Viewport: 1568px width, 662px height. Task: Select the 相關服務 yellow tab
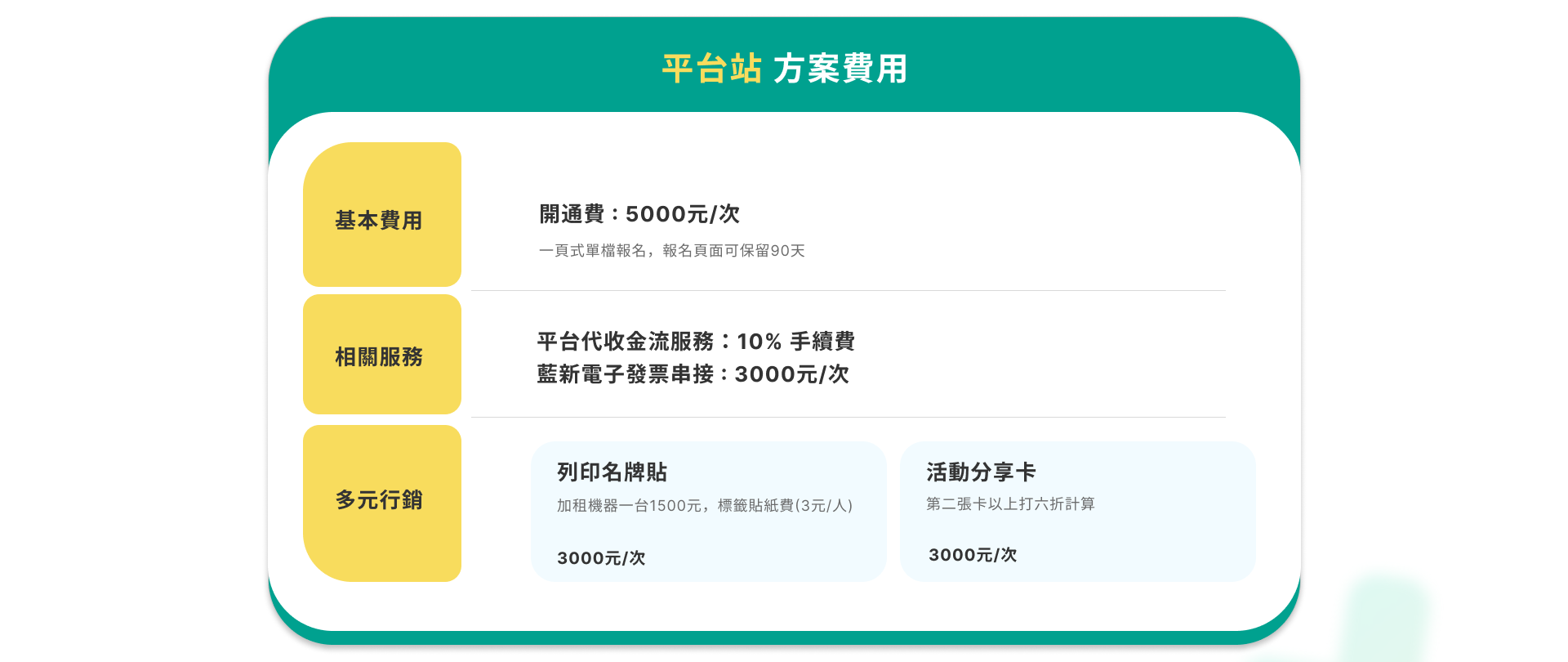pos(381,355)
